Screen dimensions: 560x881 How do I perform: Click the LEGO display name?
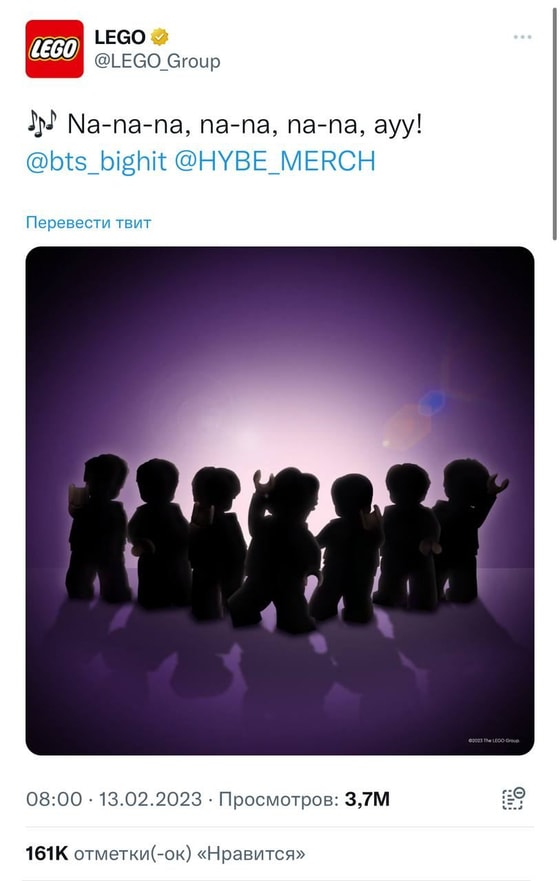point(120,37)
